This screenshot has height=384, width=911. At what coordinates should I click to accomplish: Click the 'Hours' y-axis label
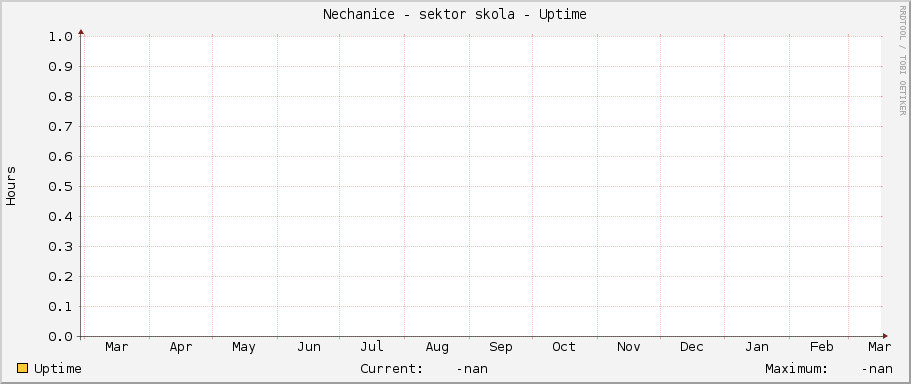11,186
